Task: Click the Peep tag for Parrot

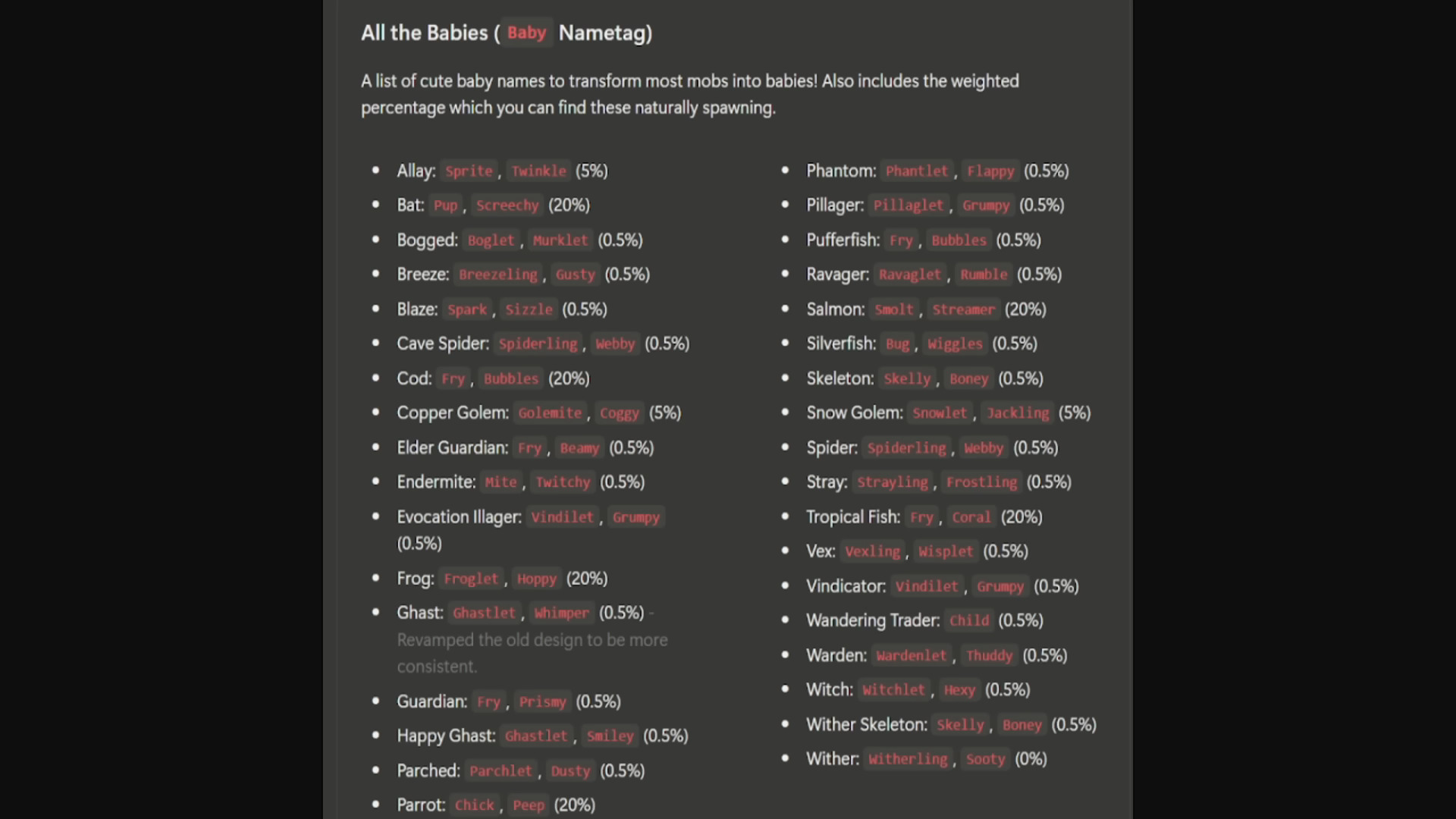Action: (529, 805)
